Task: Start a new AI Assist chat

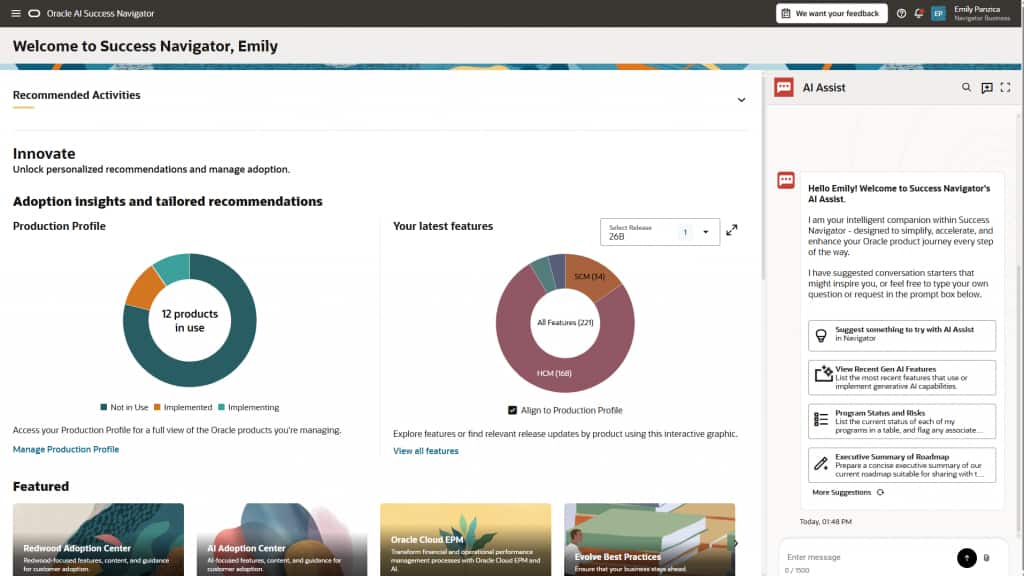Action: coord(987,88)
